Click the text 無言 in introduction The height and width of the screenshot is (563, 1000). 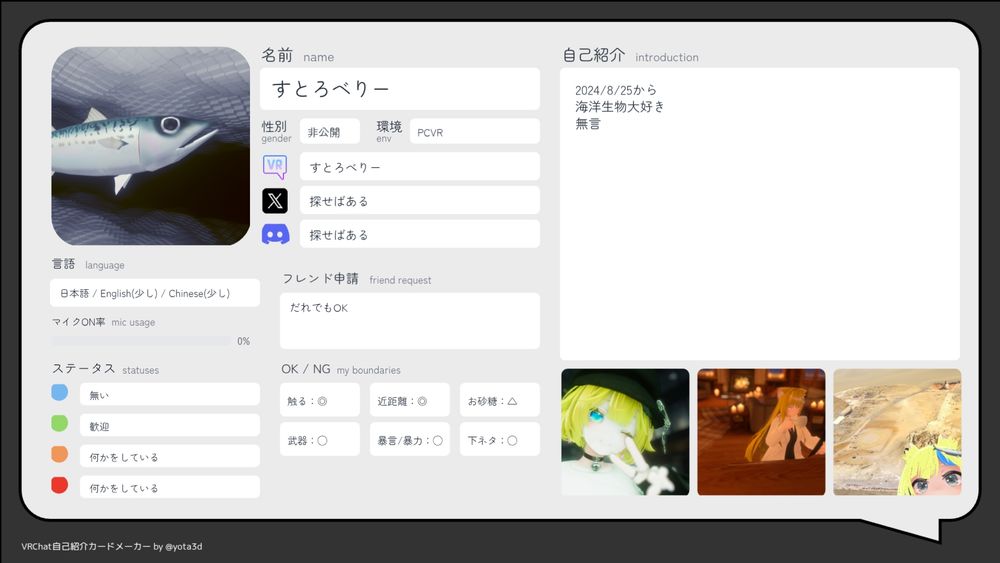[x=587, y=124]
